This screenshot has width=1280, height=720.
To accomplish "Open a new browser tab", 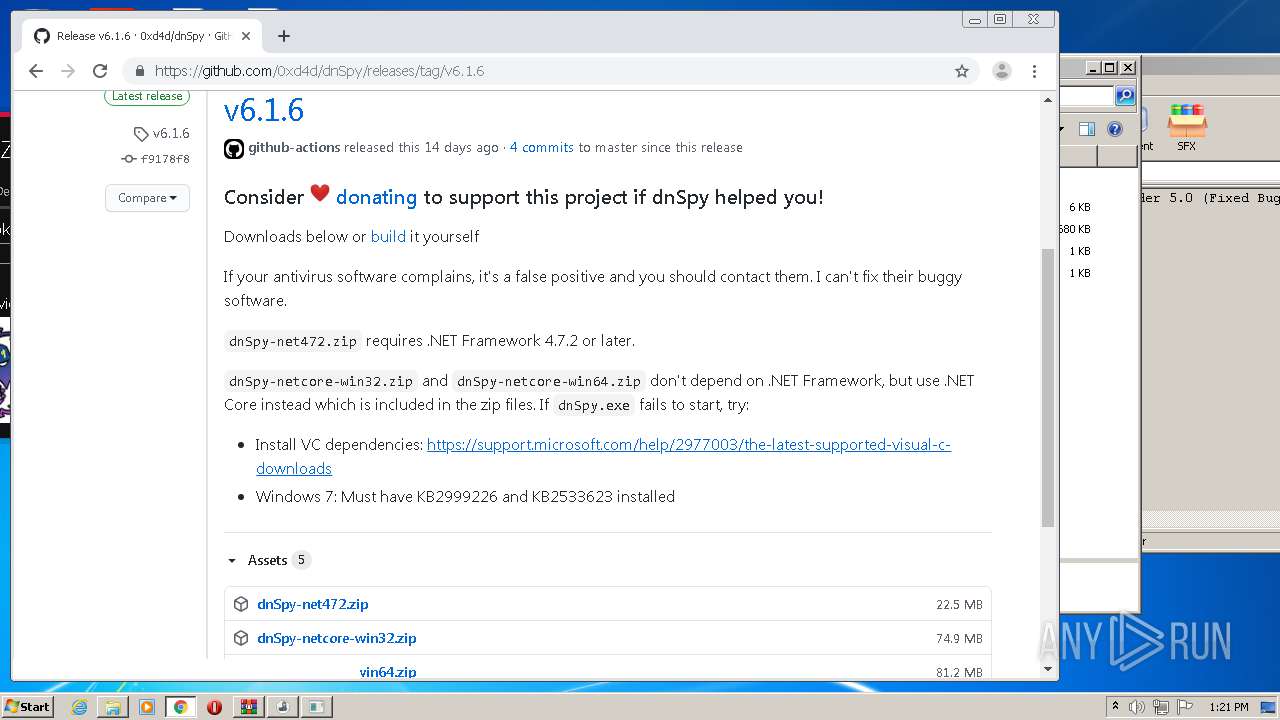I will pos(284,36).
